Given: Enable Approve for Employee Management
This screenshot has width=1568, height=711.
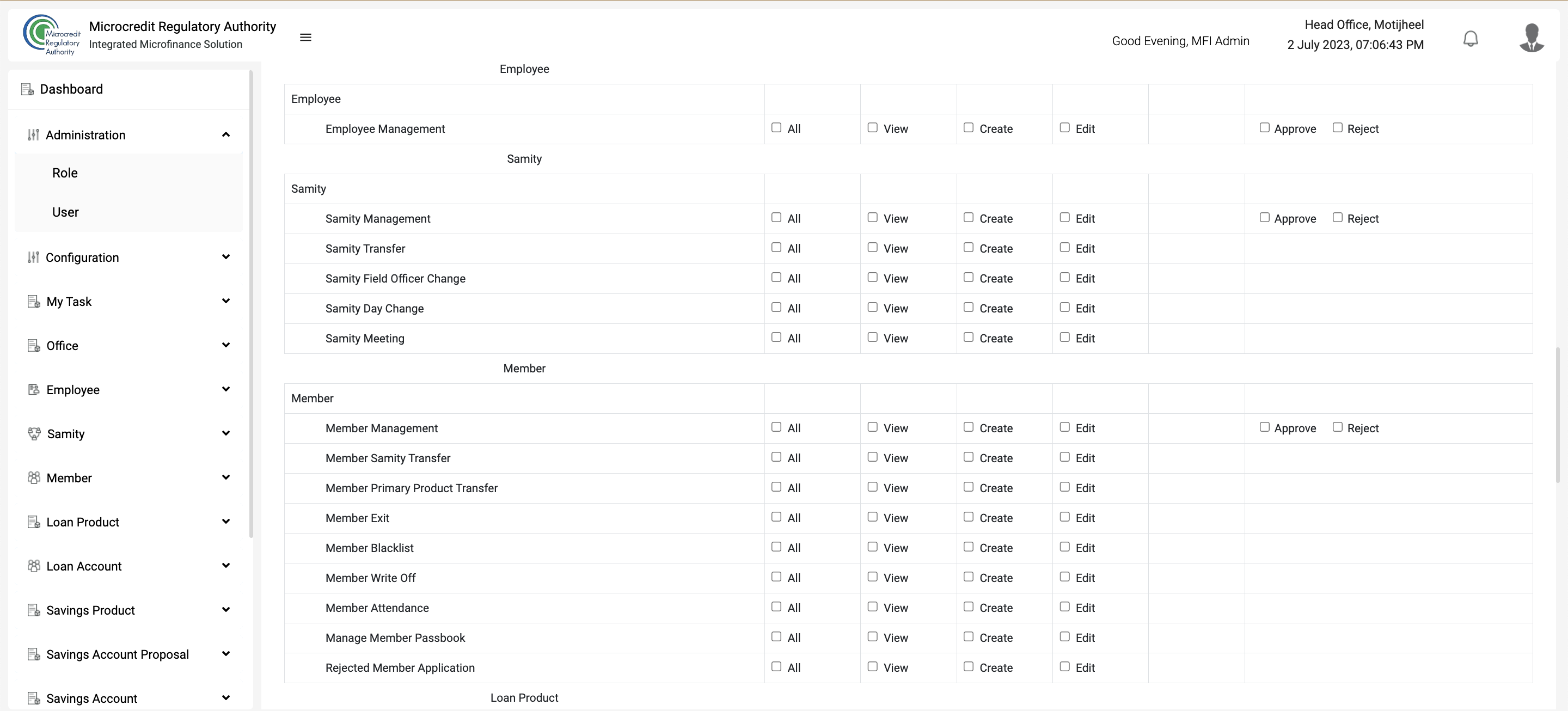Looking at the screenshot, I should [1264, 128].
